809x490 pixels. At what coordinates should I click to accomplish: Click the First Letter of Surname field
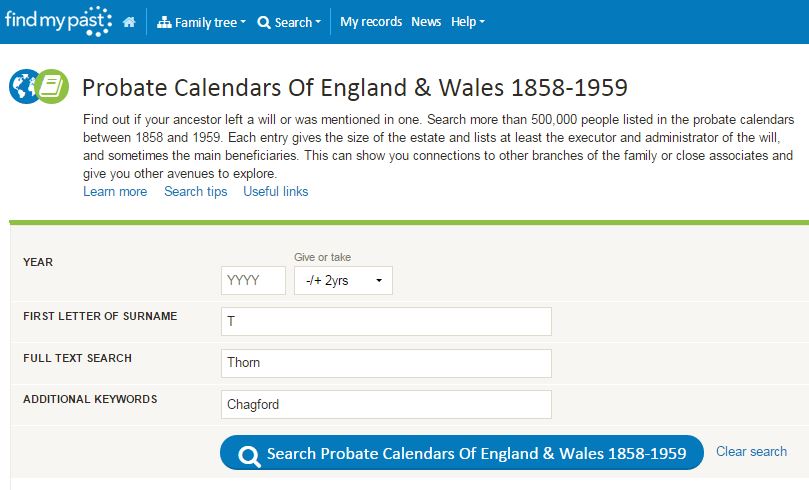click(386, 321)
